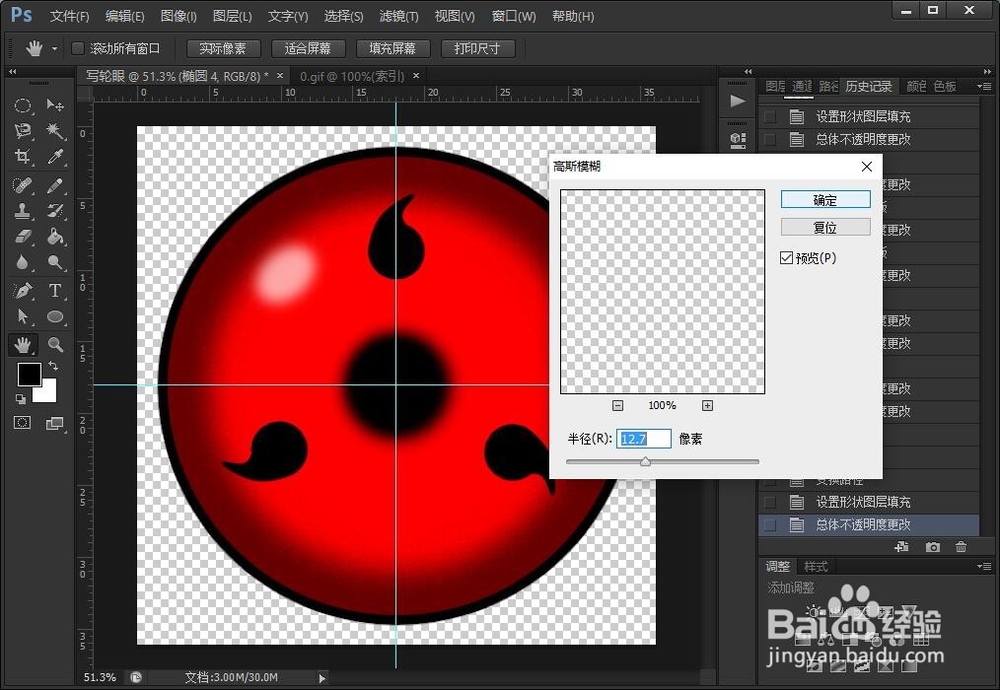Select the Zoom tool
The width and height of the screenshot is (1000, 690).
(55, 345)
